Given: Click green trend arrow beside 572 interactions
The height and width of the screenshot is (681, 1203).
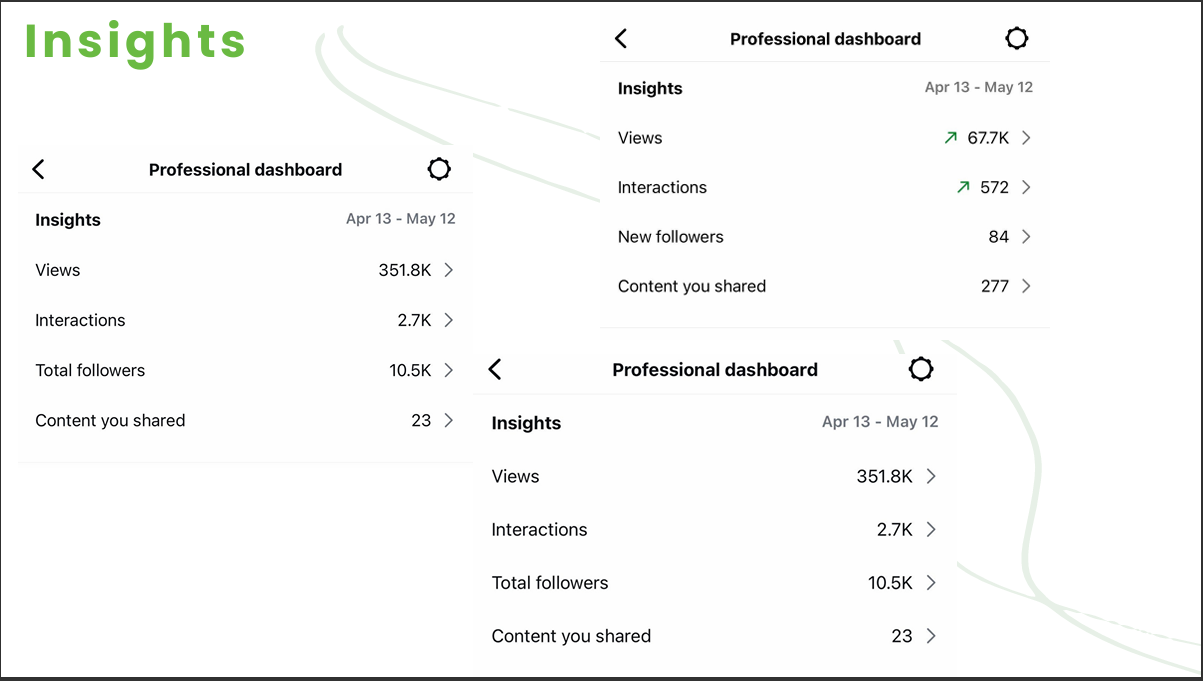Looking at the screenshot, I should [x=963, y=187].
